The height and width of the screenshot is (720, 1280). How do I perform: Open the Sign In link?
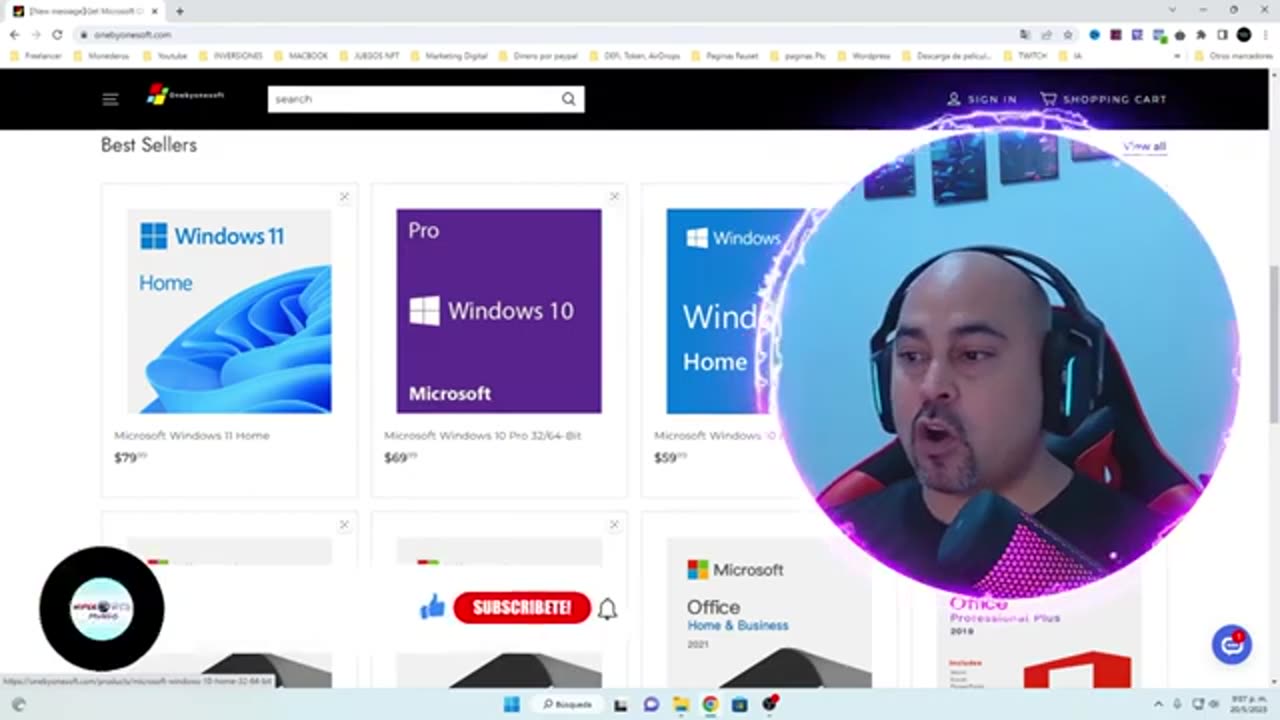point(982,99)
